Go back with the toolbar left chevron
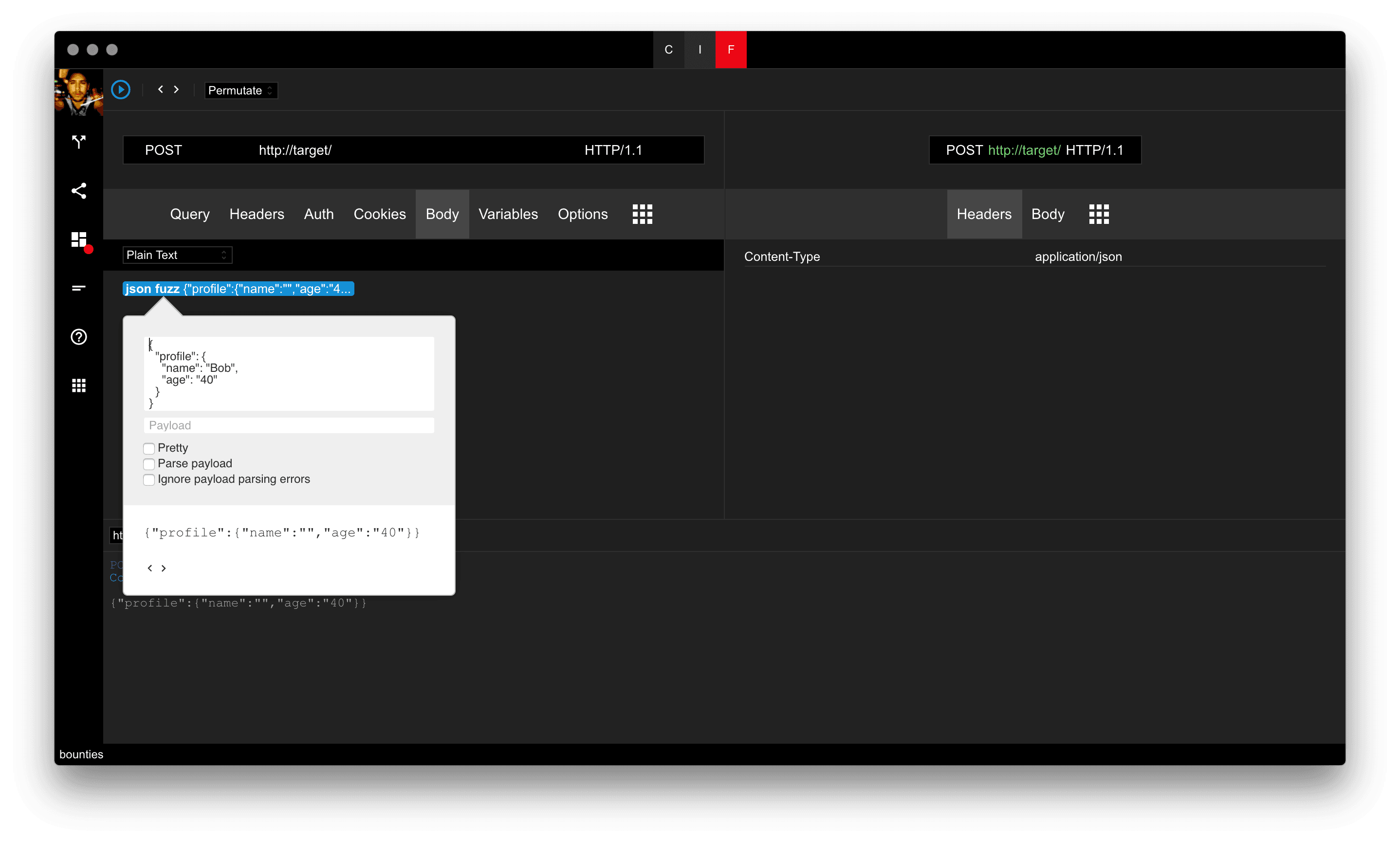This screenshot has height=843, width=1400. point(161,89)
